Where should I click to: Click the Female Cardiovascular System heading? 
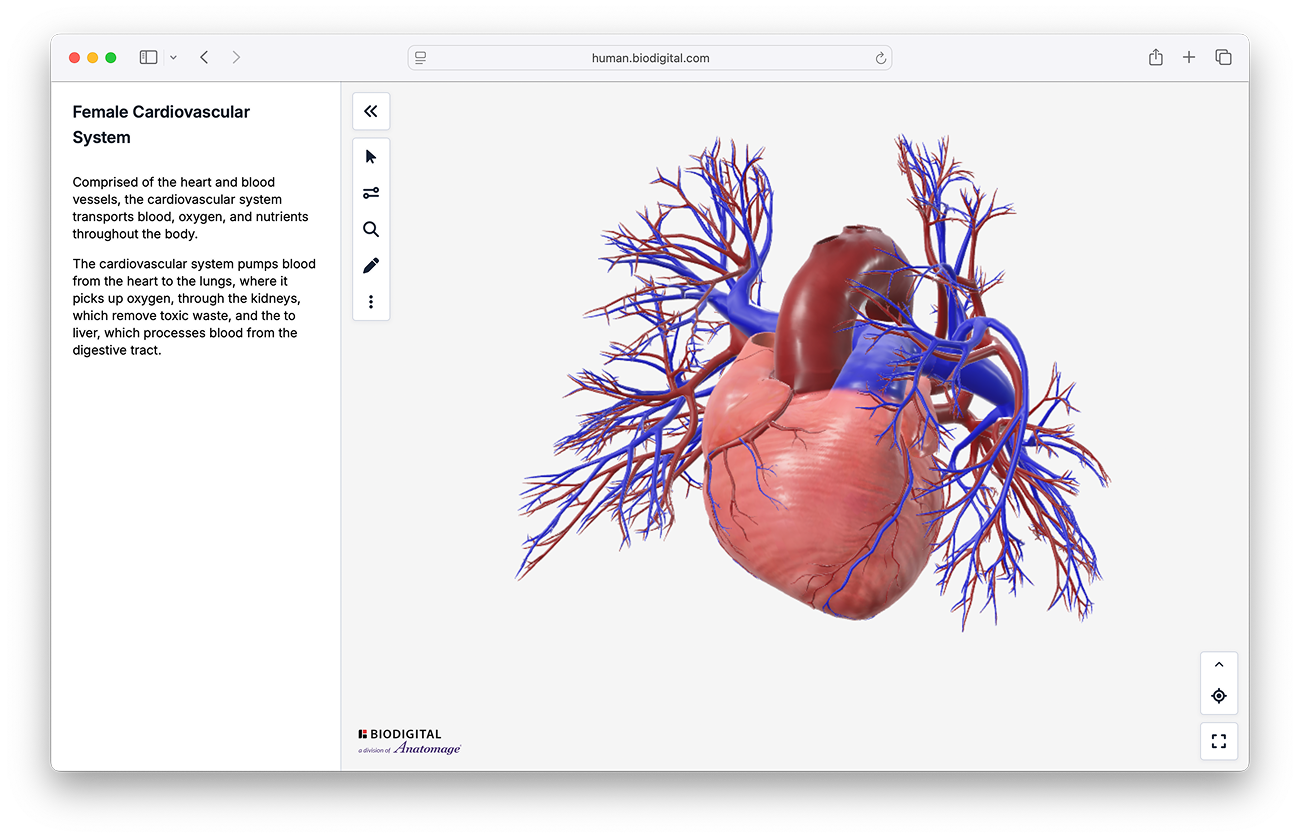pos(161,125)
